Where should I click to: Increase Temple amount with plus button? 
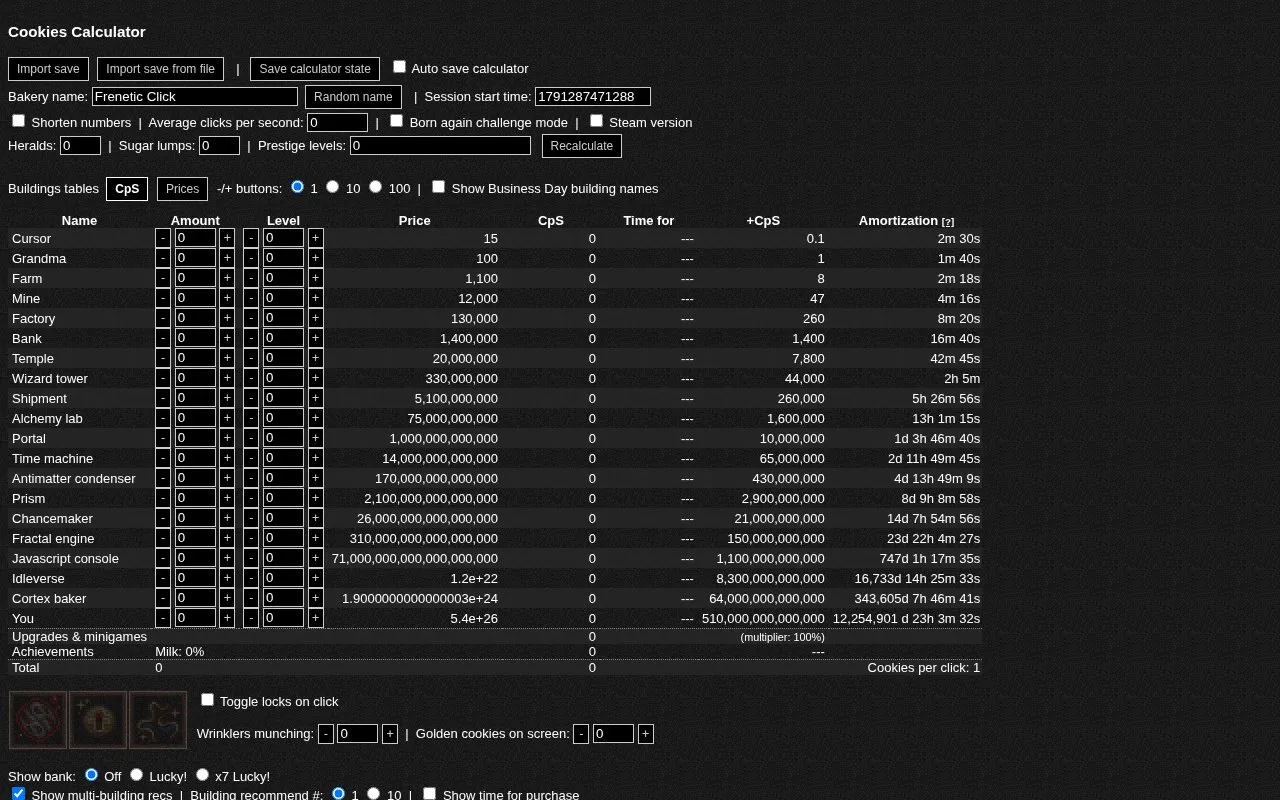[227, 358]
